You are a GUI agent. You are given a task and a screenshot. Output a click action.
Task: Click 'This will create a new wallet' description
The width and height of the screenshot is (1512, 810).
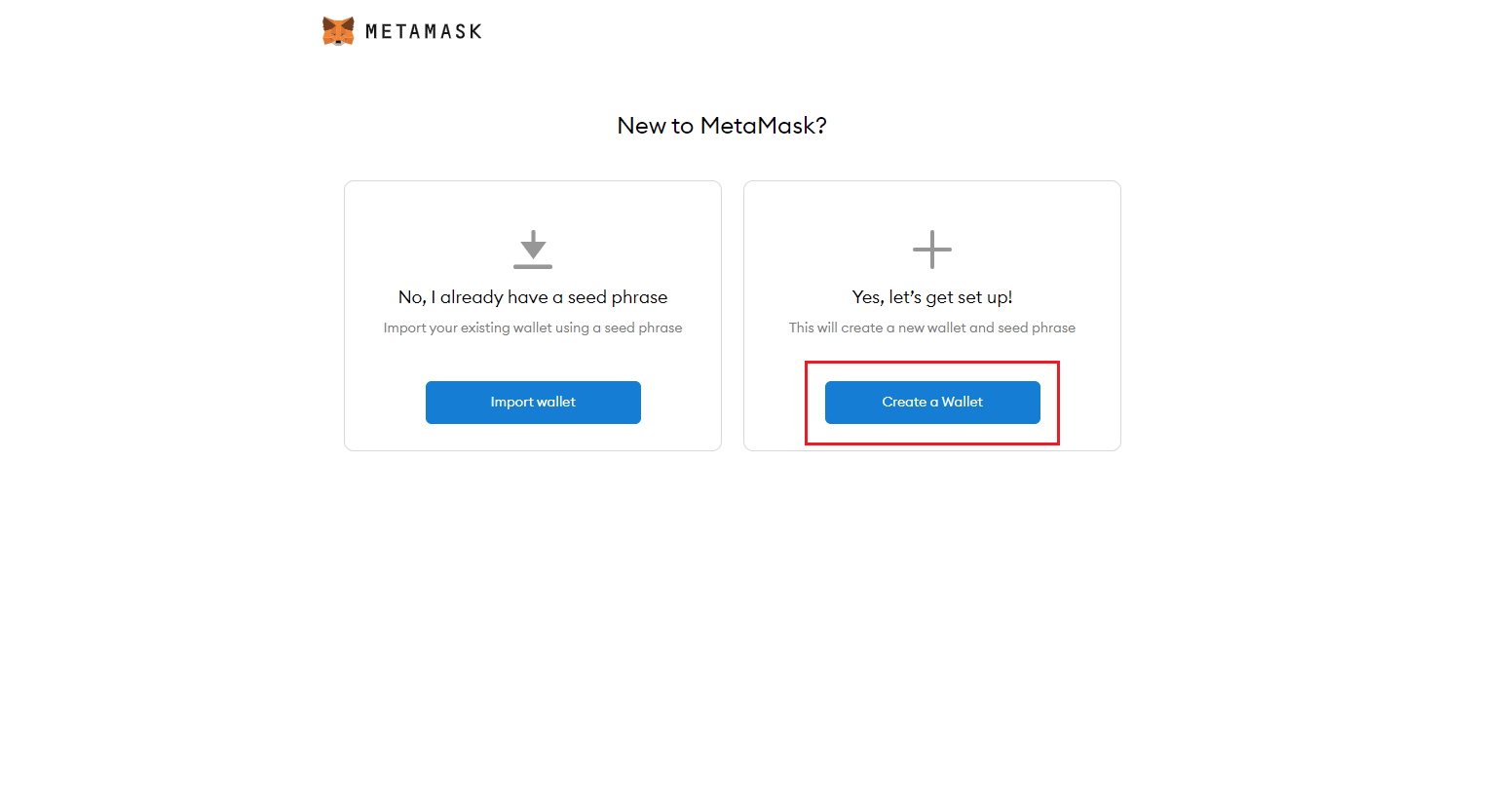[x=932, y=328]
